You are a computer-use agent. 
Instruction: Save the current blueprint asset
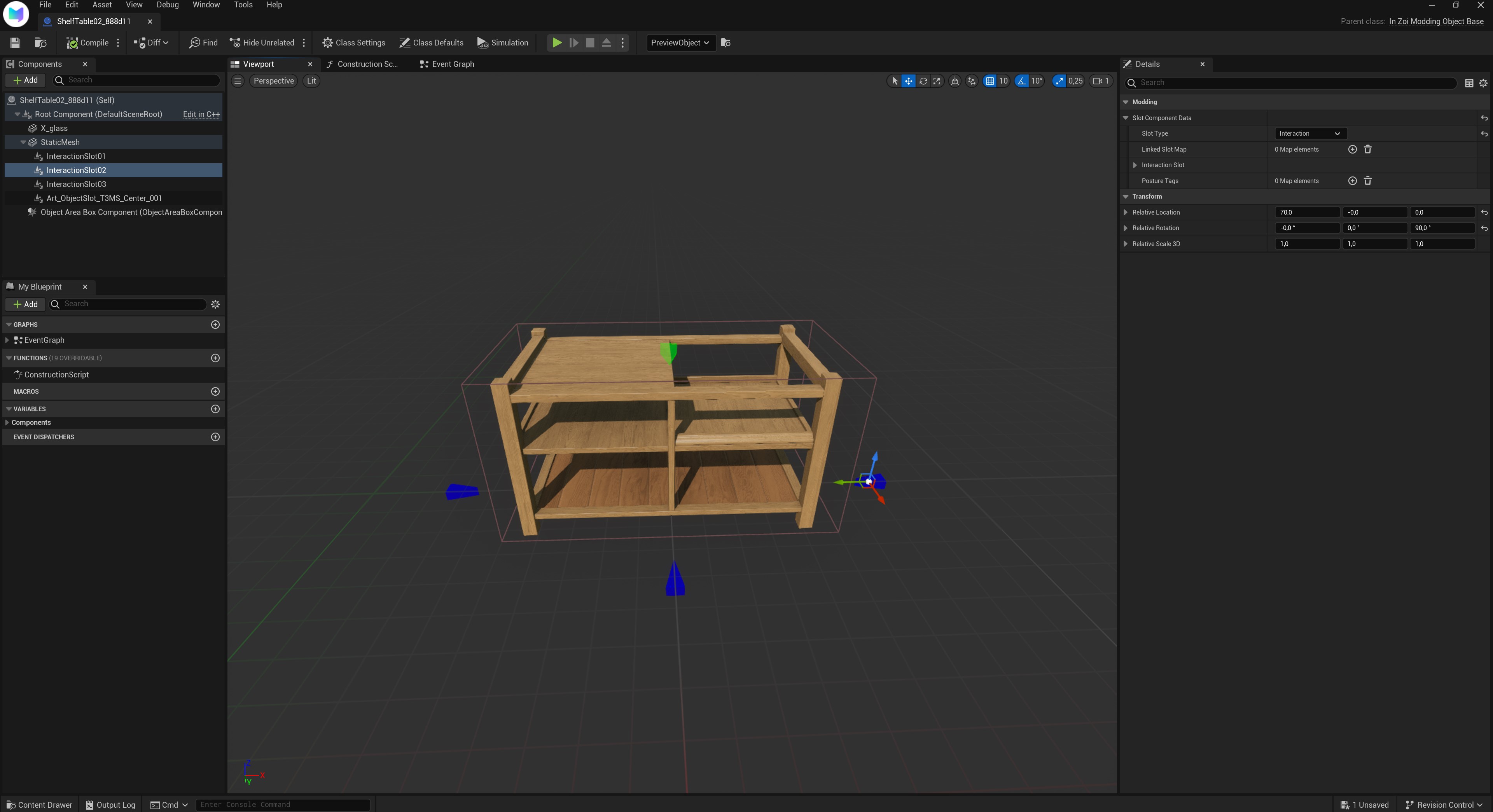pyautogui.click(x=15, y=42)
